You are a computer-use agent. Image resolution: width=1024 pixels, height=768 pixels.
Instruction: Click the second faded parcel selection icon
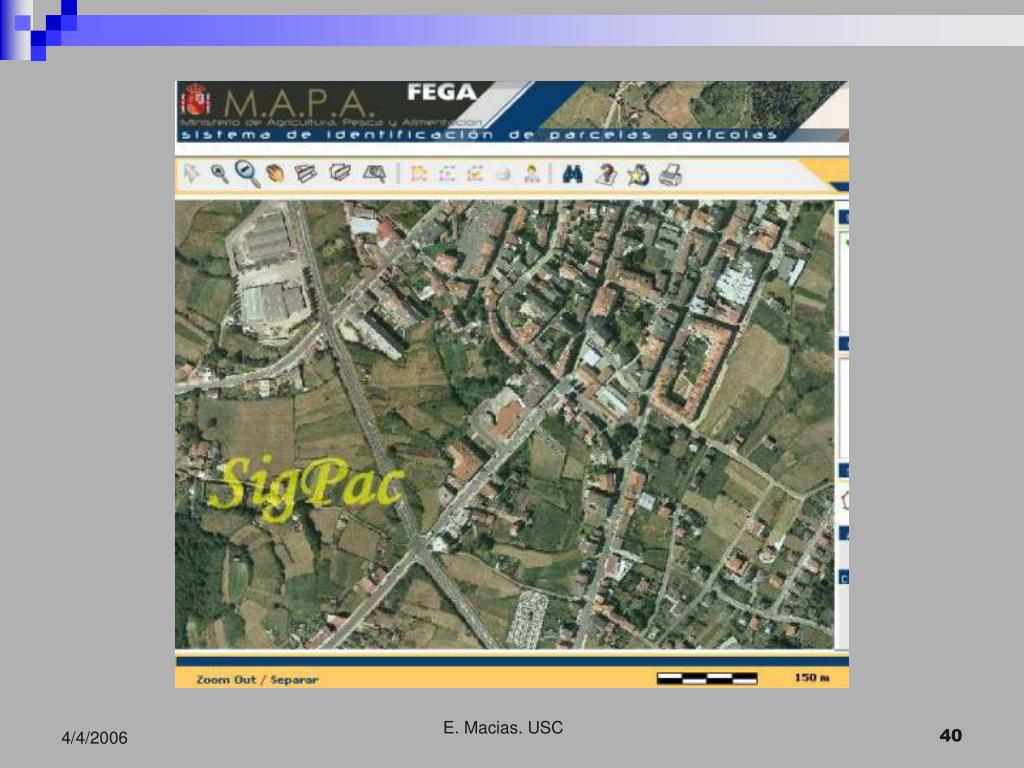[x=447, y=174]
